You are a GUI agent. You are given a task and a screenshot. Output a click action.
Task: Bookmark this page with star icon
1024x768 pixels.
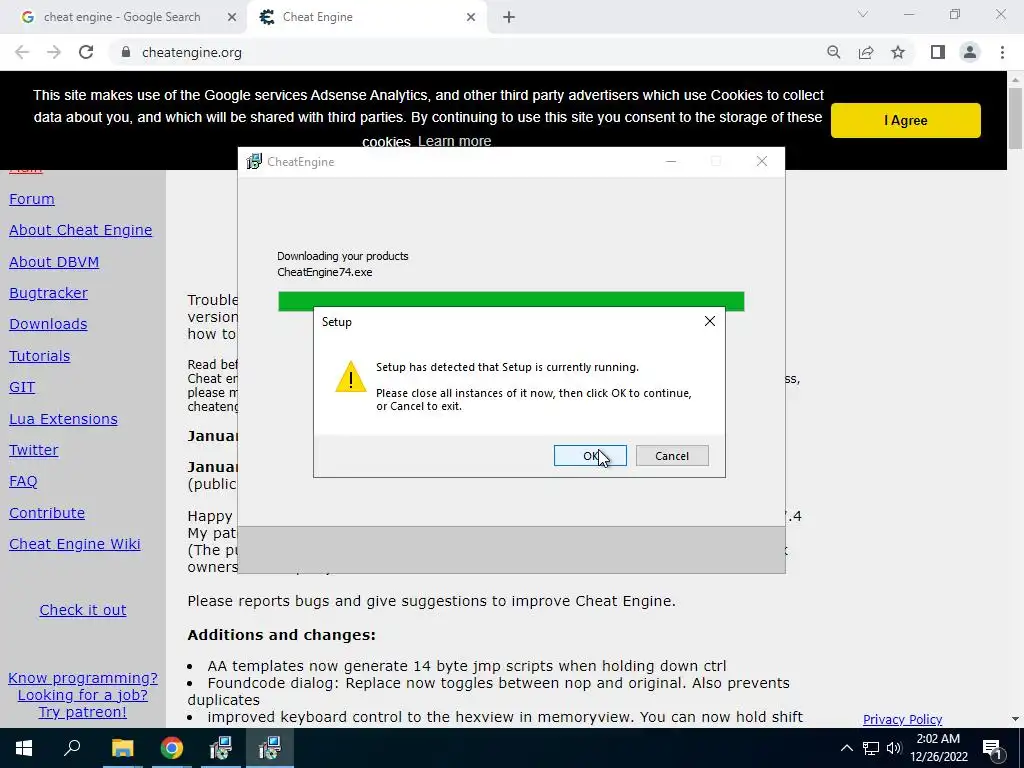click(898, 52)
